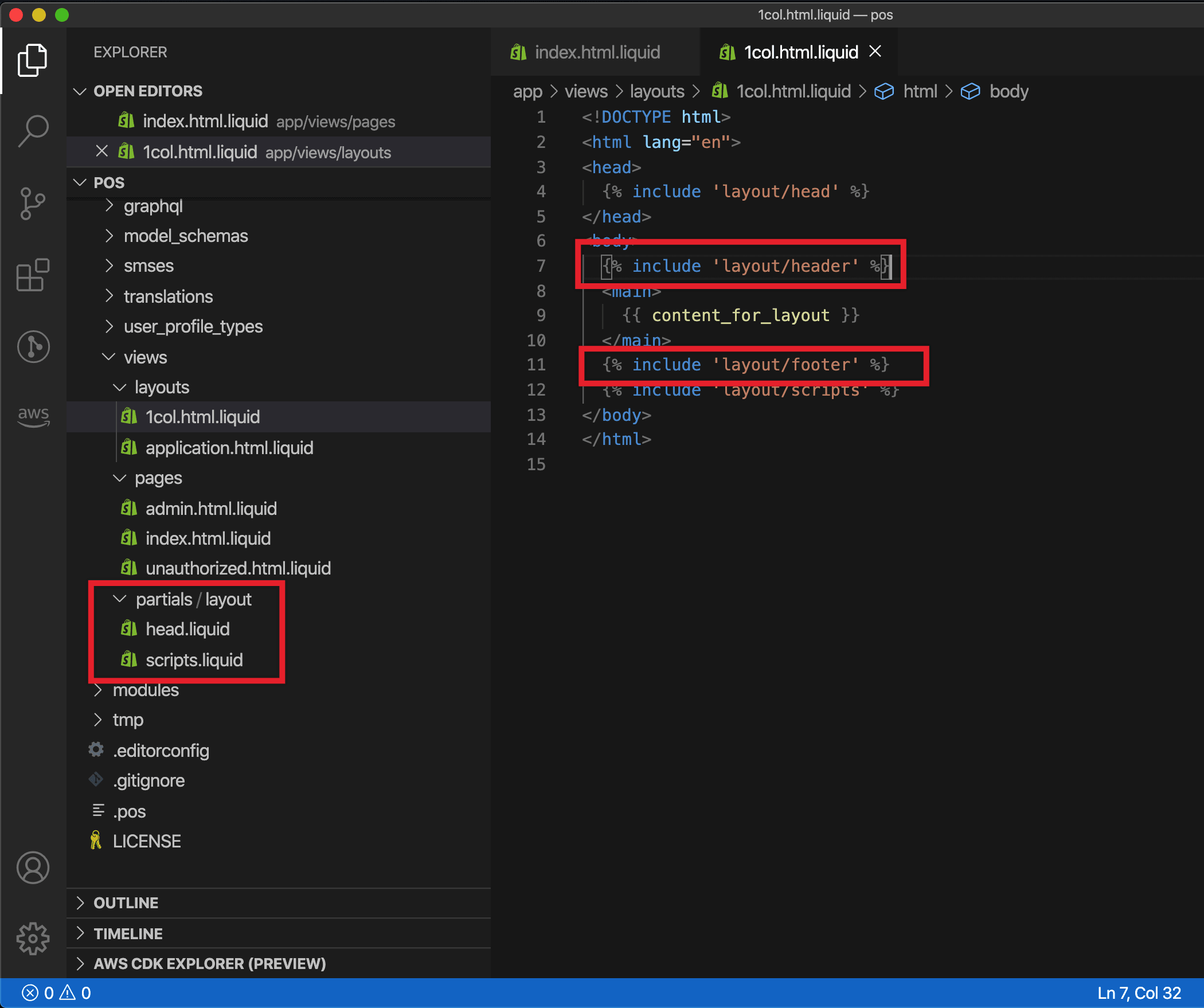Open the layouts breadcrumb above the editor
This screenshot has width=1204, height=1008.
click(x=657, y=91)
